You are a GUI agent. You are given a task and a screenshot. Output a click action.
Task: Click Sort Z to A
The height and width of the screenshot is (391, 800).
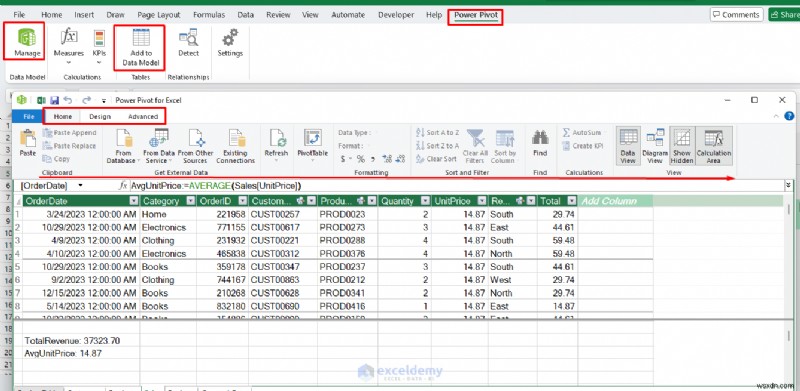(x=438, y=146)
